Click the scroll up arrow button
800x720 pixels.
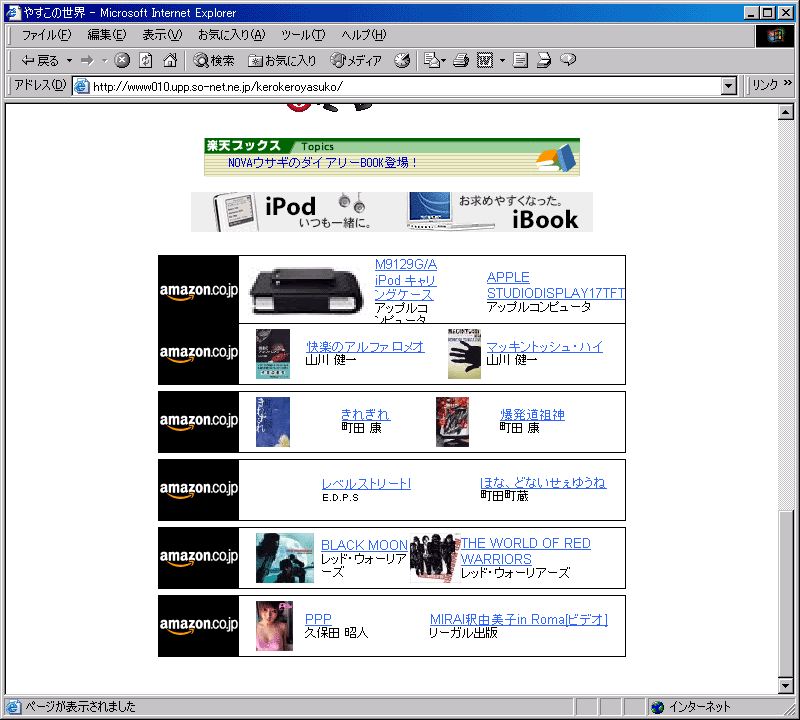point(786,112)
